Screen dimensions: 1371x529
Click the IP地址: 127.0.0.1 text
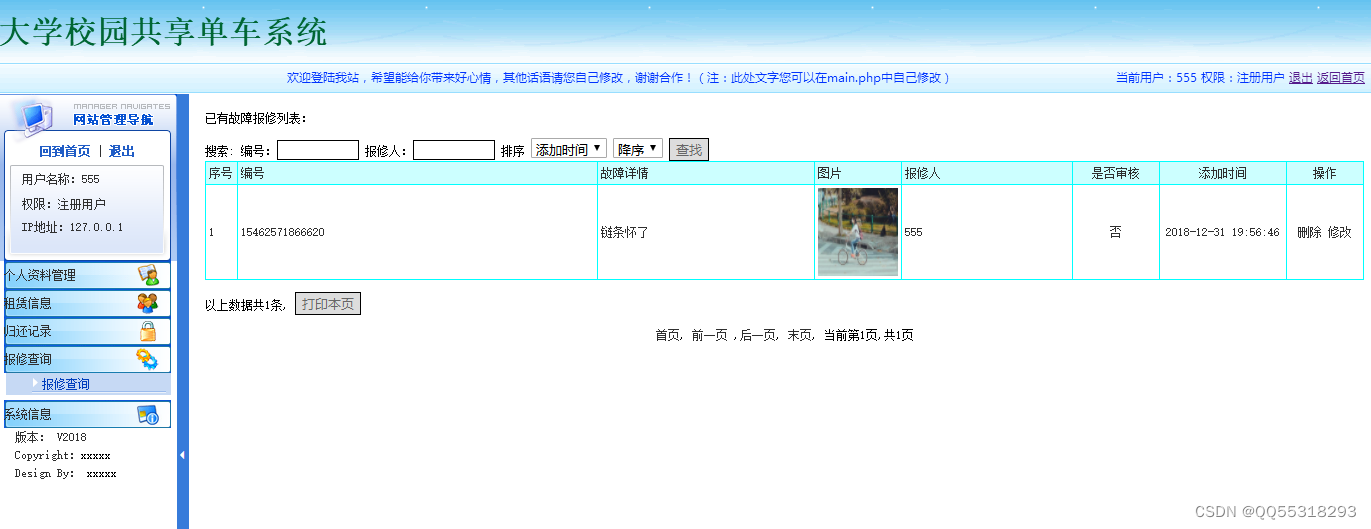click(72, 227)
